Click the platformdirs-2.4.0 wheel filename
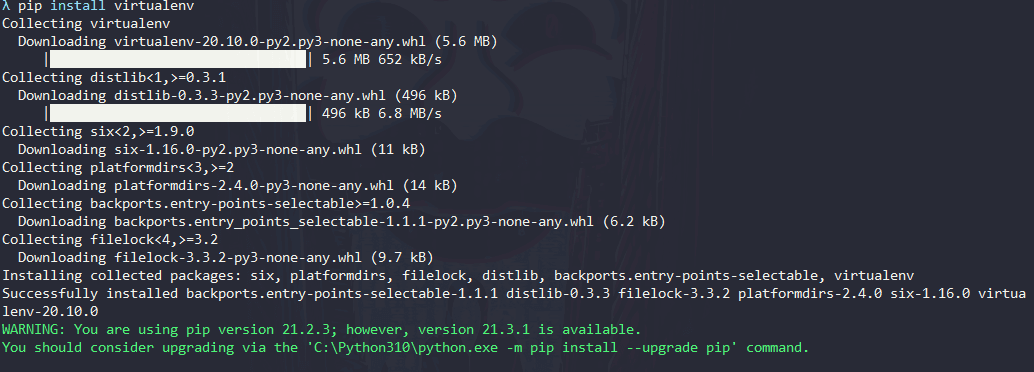Screen dimensions: 1034x372 click(x=254, y=185)
